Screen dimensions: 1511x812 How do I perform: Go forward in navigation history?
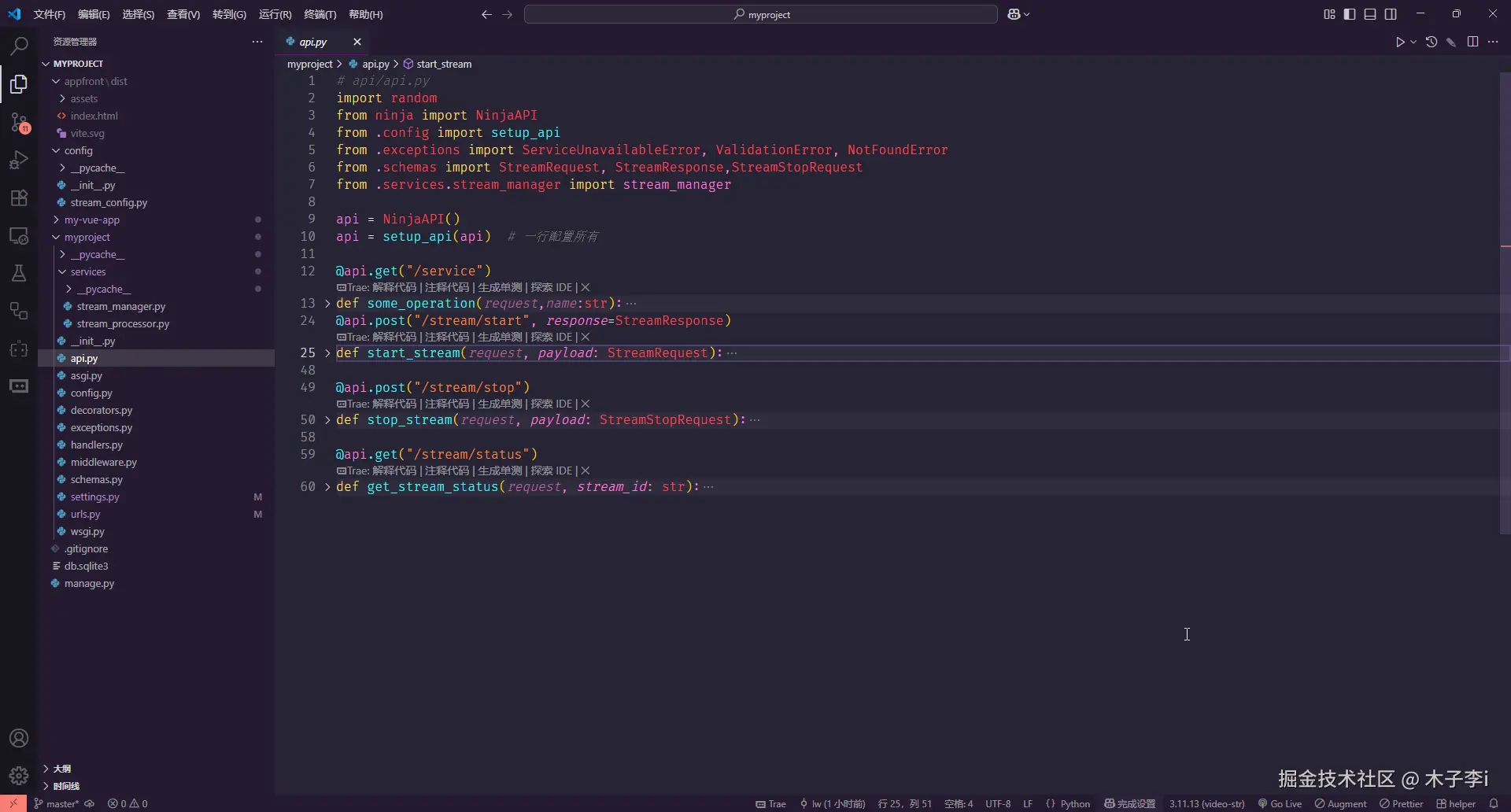point(507,14)
